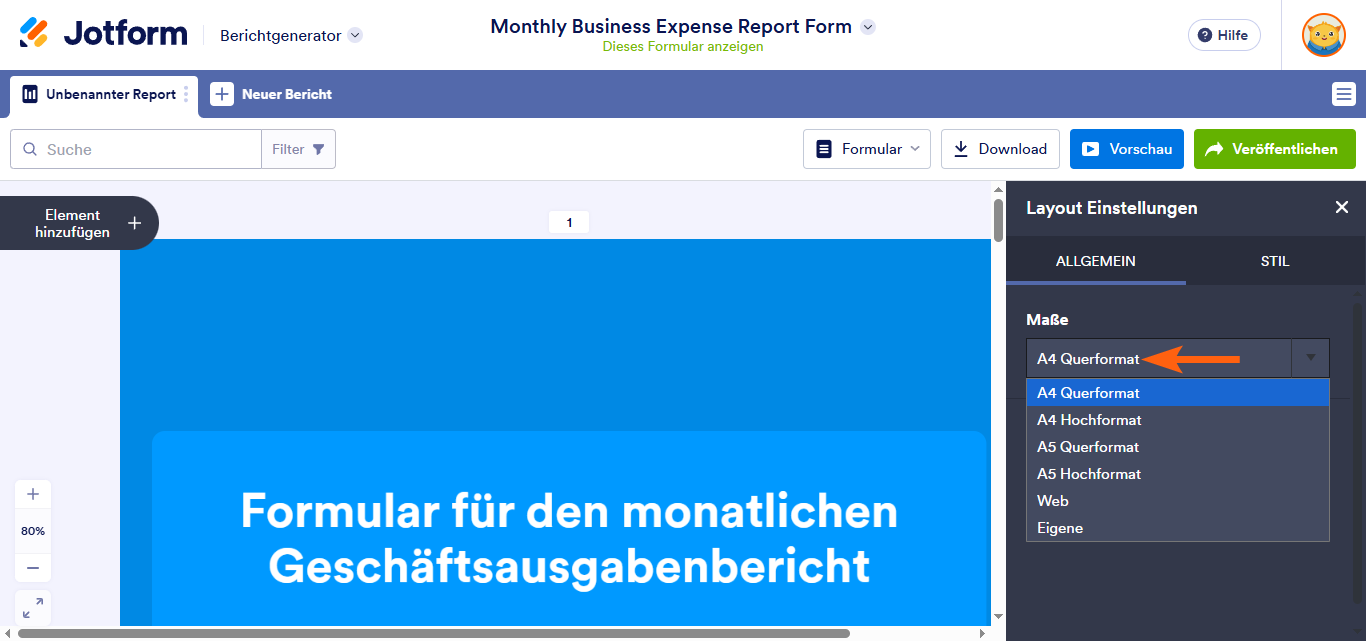Zoom out using the minus icon

tap(33, 567)
